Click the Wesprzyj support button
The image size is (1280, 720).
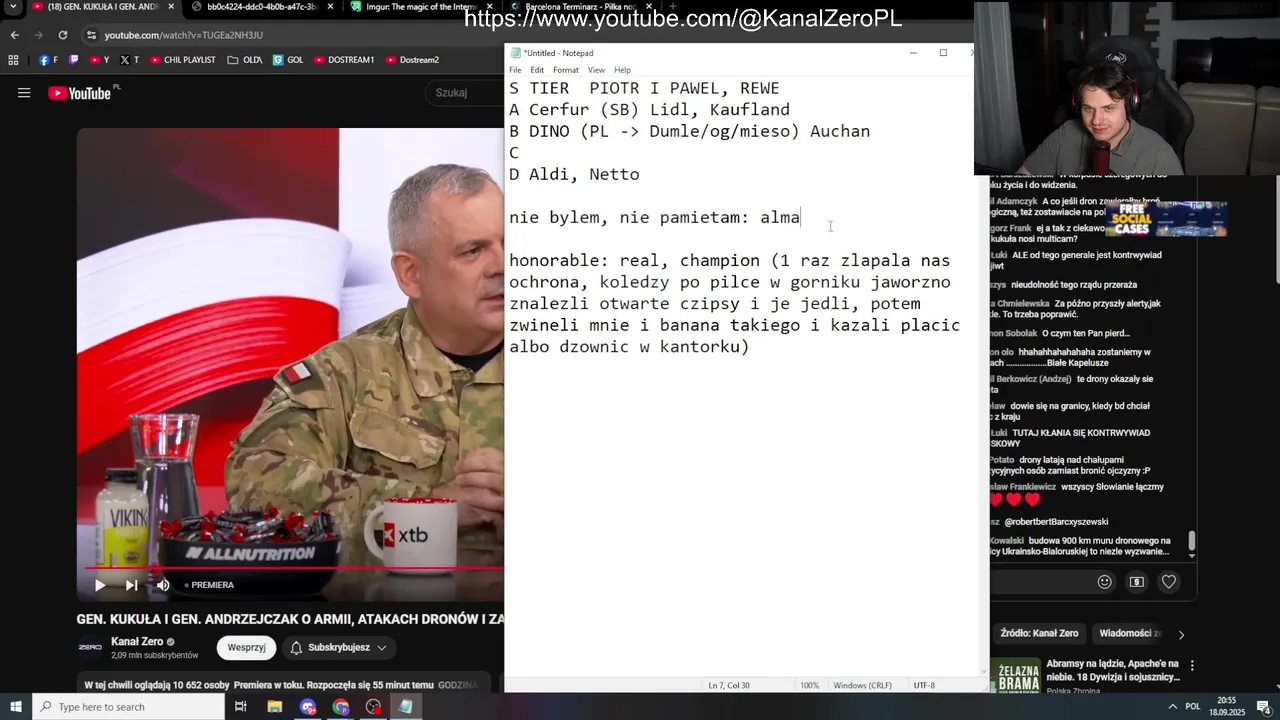(x=246, y=647)
